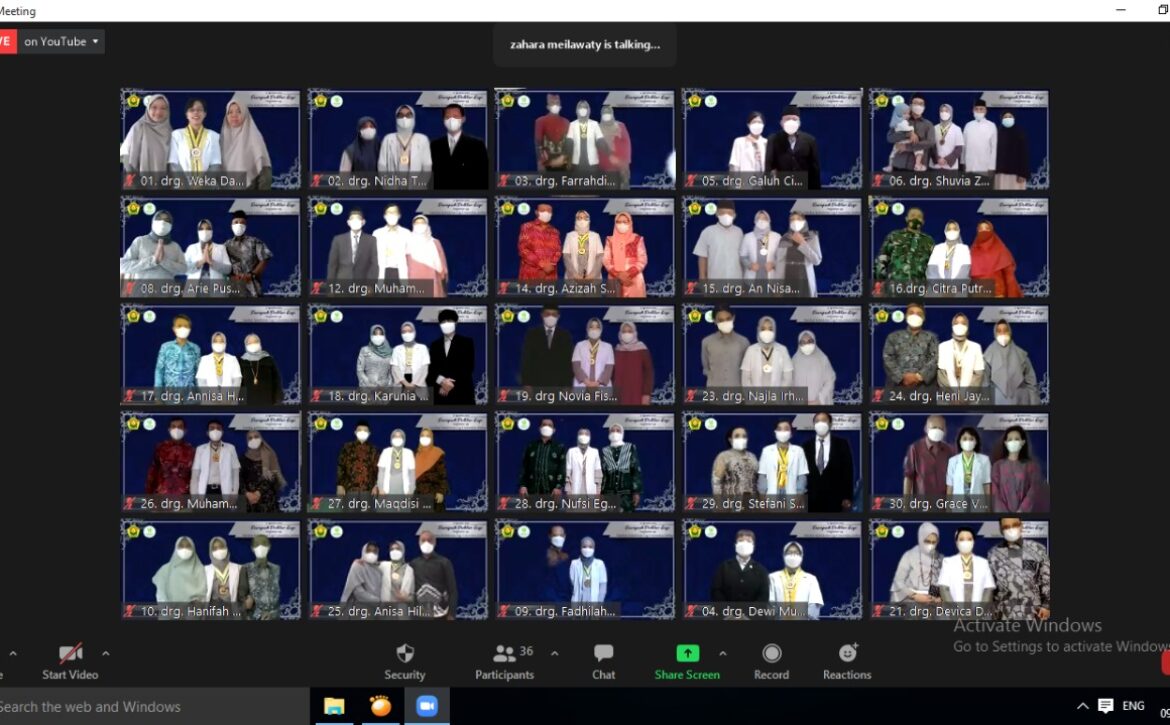
Task: Click muted mic icon on 27. drg. Maqdisi tile
Action: tap(317, 503)
